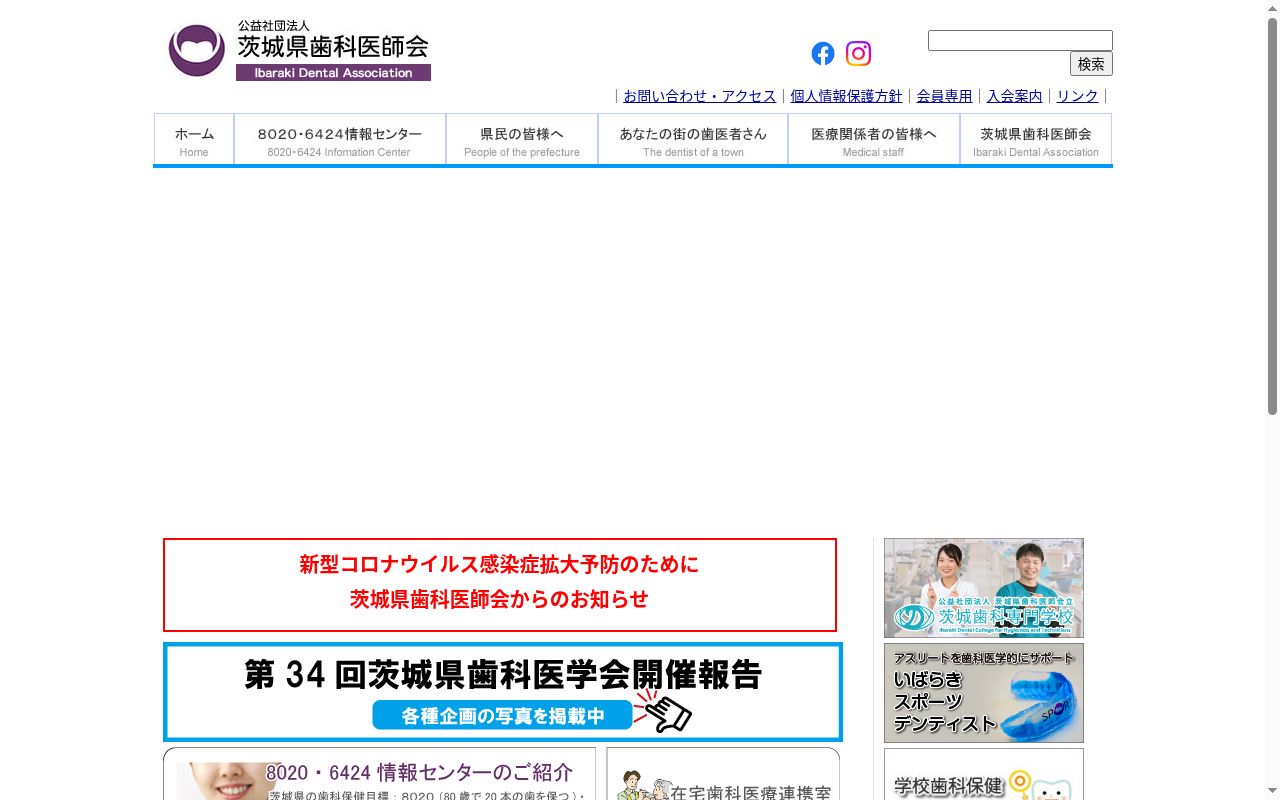Select 茨城県歯科医師会 menu tab
1280x800 pixels.
(1036, 139)
